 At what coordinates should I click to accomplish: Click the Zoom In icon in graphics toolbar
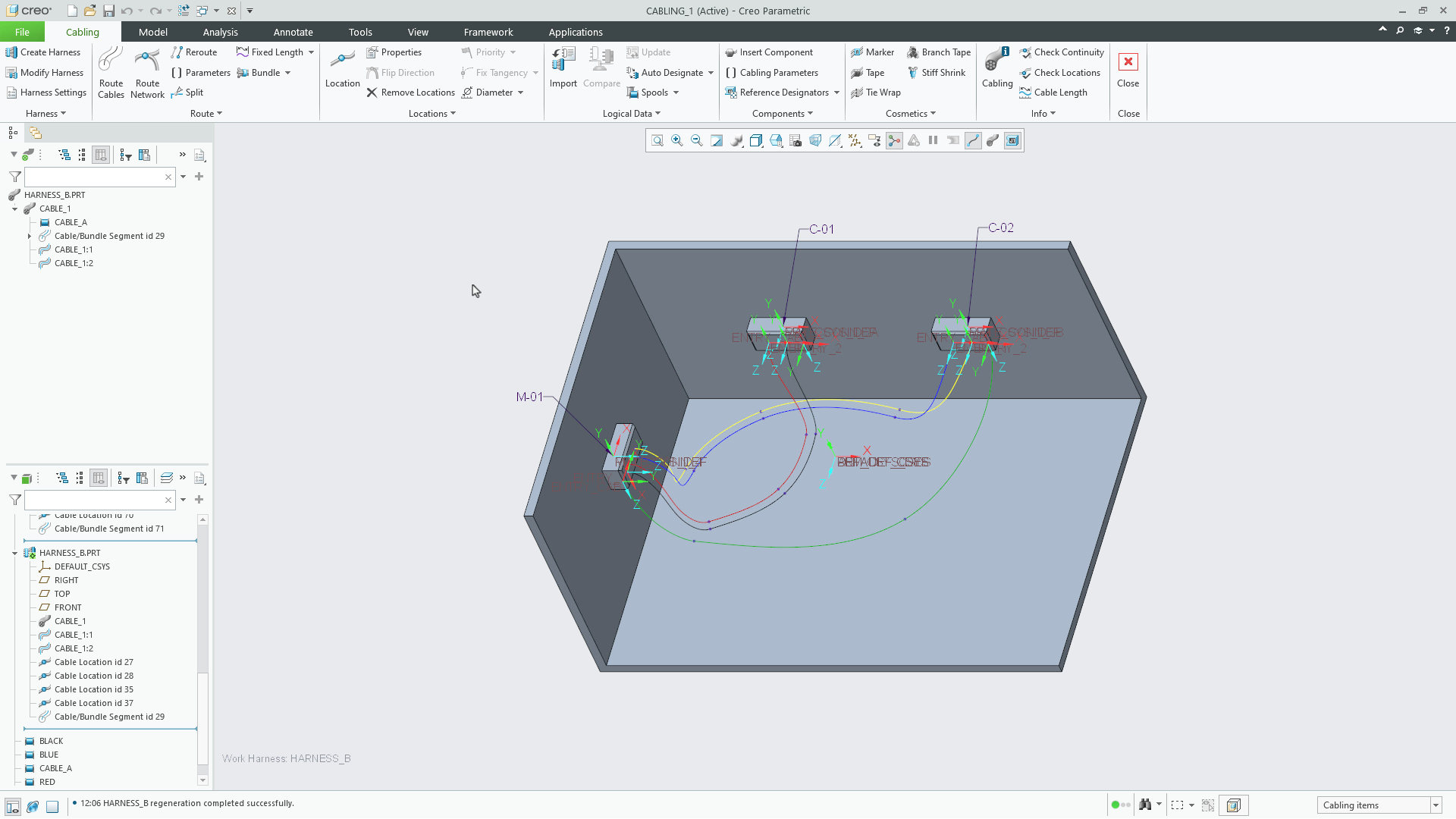point(677,140)
